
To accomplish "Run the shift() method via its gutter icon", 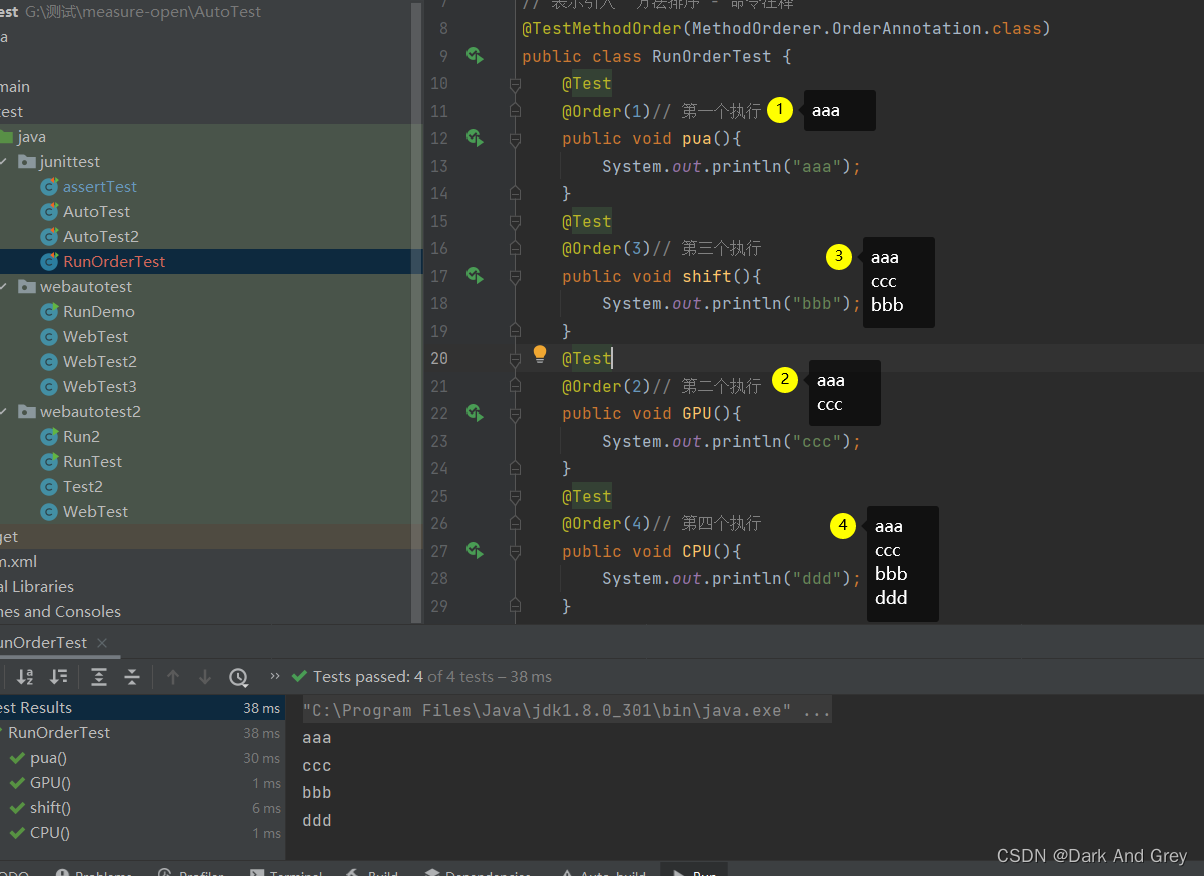I will tap(474, 275).
